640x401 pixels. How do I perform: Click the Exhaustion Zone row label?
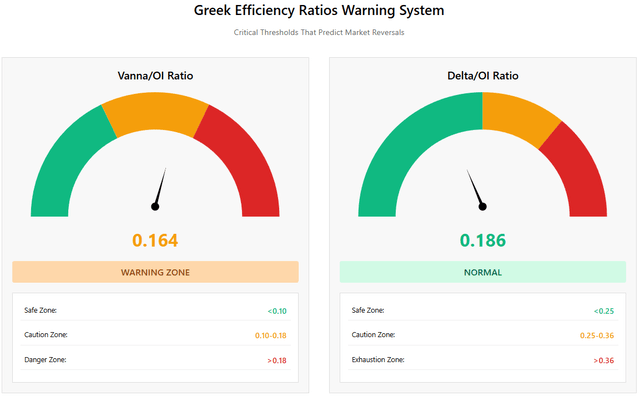pos(378,359)
